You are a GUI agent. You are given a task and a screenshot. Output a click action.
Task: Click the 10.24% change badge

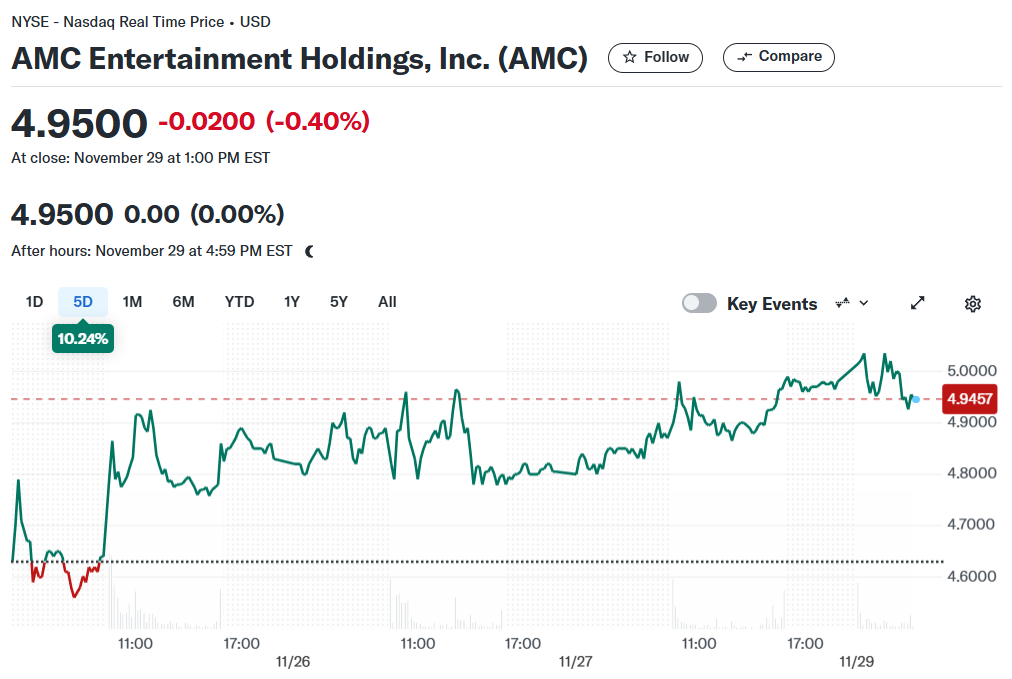pyautogui.click(x=83, y=339)
